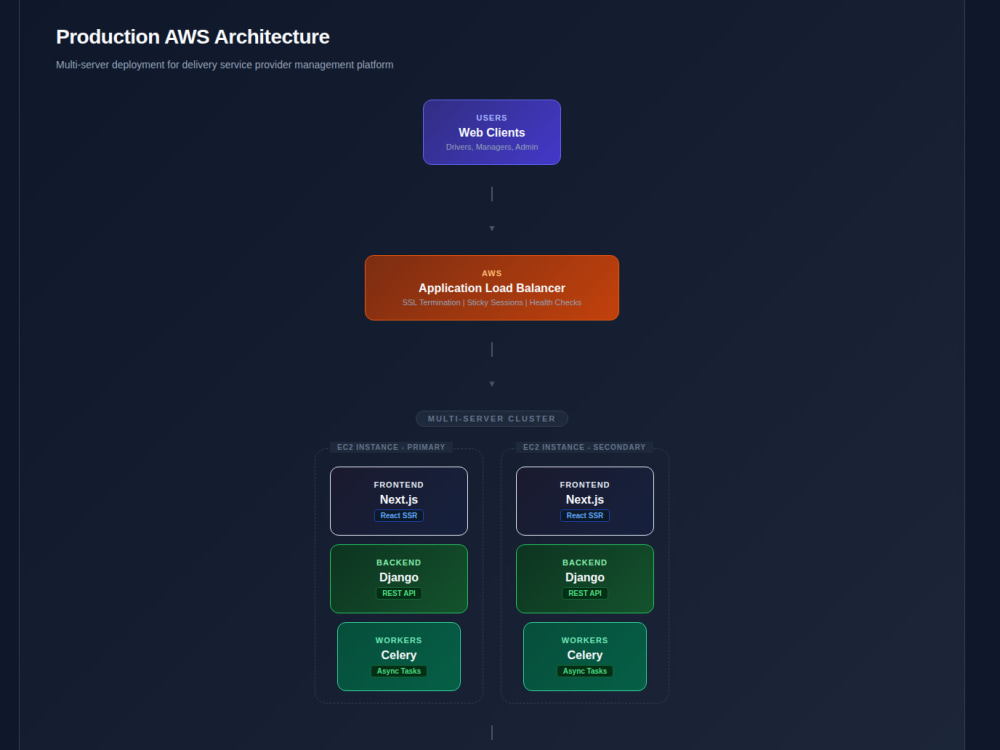Click Async Tasks badge in Secondary instance
This screenshot has width=1000, height=750.
pyautogui.click(x=585, y=671)
